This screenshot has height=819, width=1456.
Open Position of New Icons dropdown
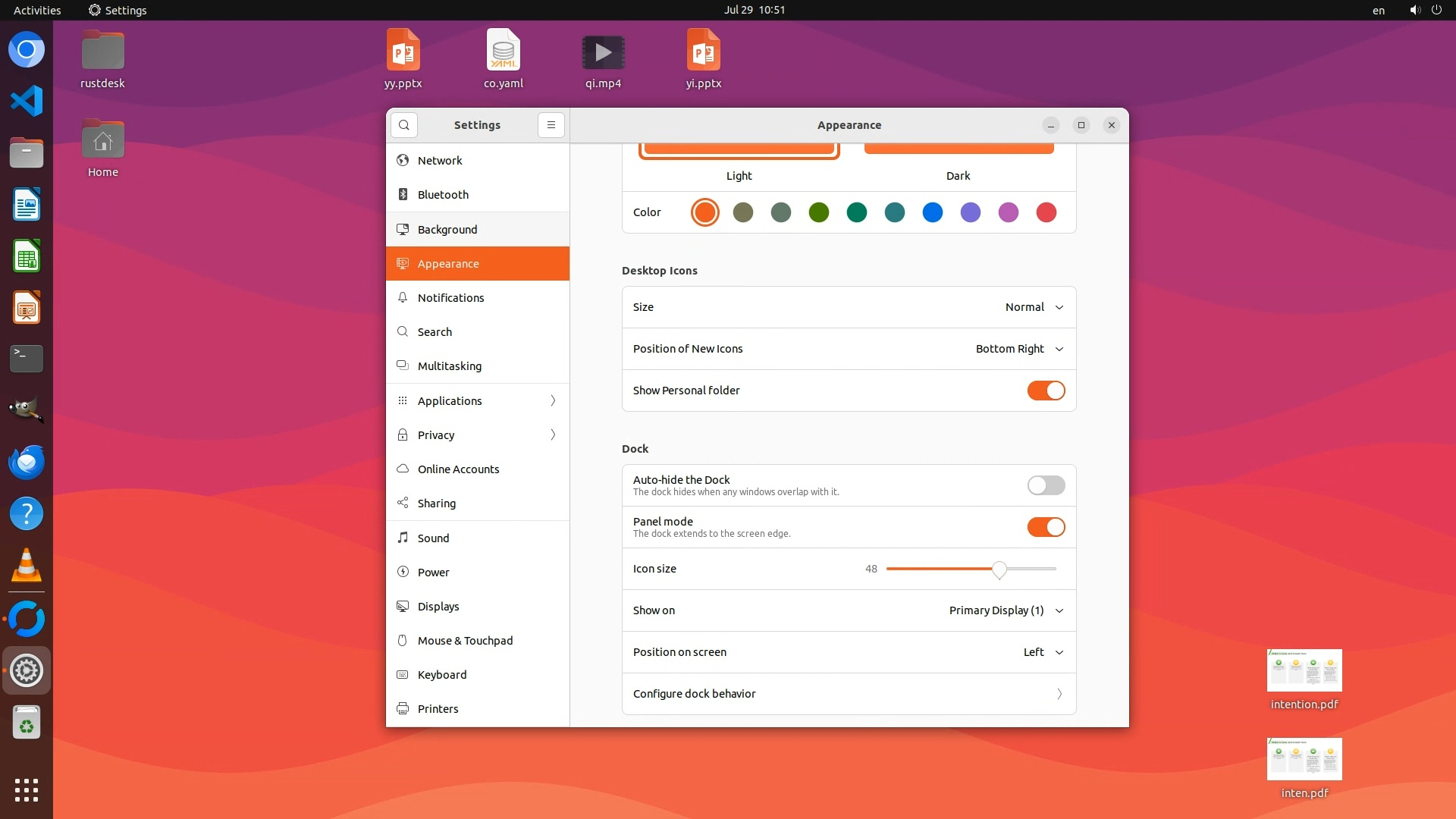[x=1019, y=349]
